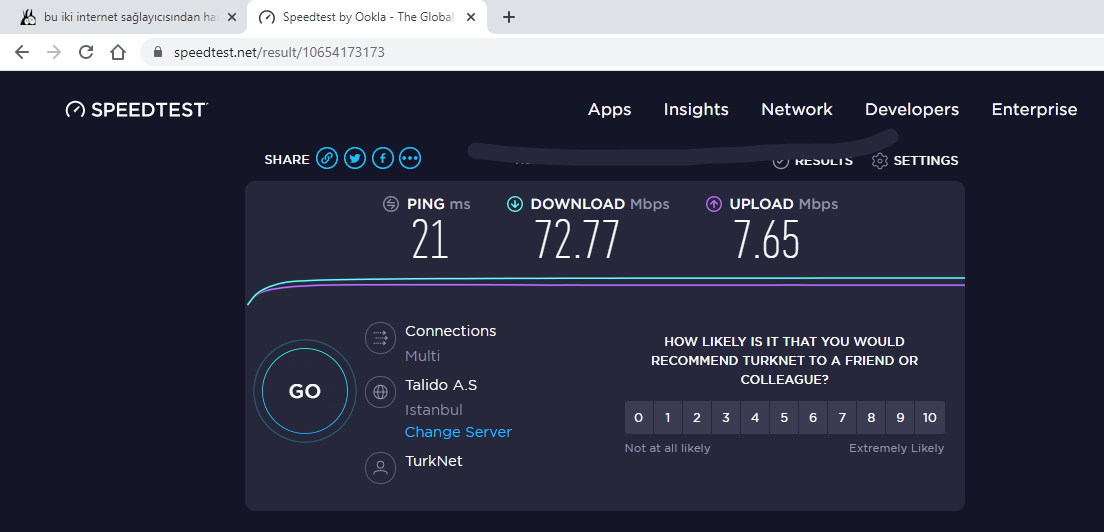This screenshot has width=1104, height=532.
Task: Share the result on Twitter
Action: tap(355, 158)
